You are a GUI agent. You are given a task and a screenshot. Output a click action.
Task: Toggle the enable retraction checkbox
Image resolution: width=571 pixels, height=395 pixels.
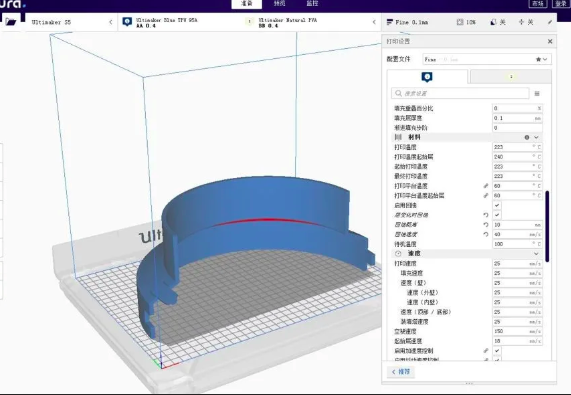497,205
